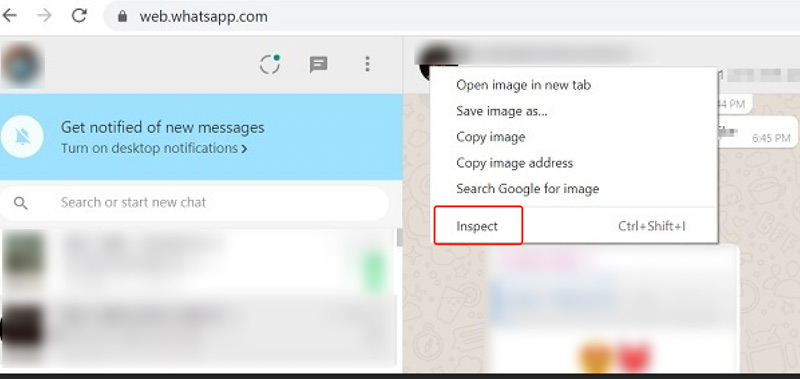Image resolution: width=800 pixels, height=379 pixels.
Task: Click Inspect in the context menu
Action: click(477, 226)
